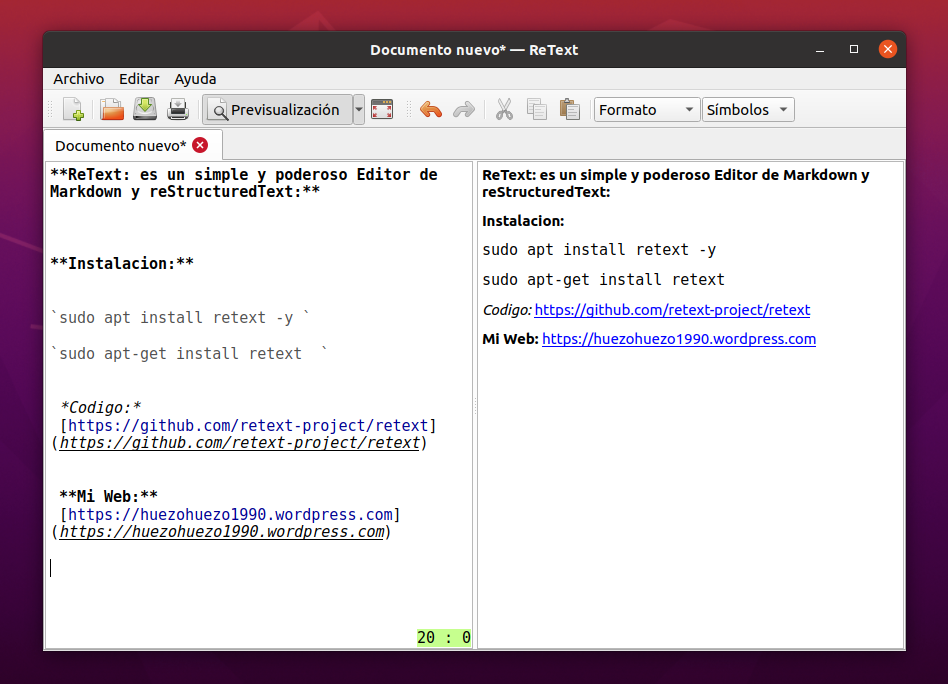This screenshot has height=684, width=948.
Task: Close the ReText window
Action: click(888, 50)
